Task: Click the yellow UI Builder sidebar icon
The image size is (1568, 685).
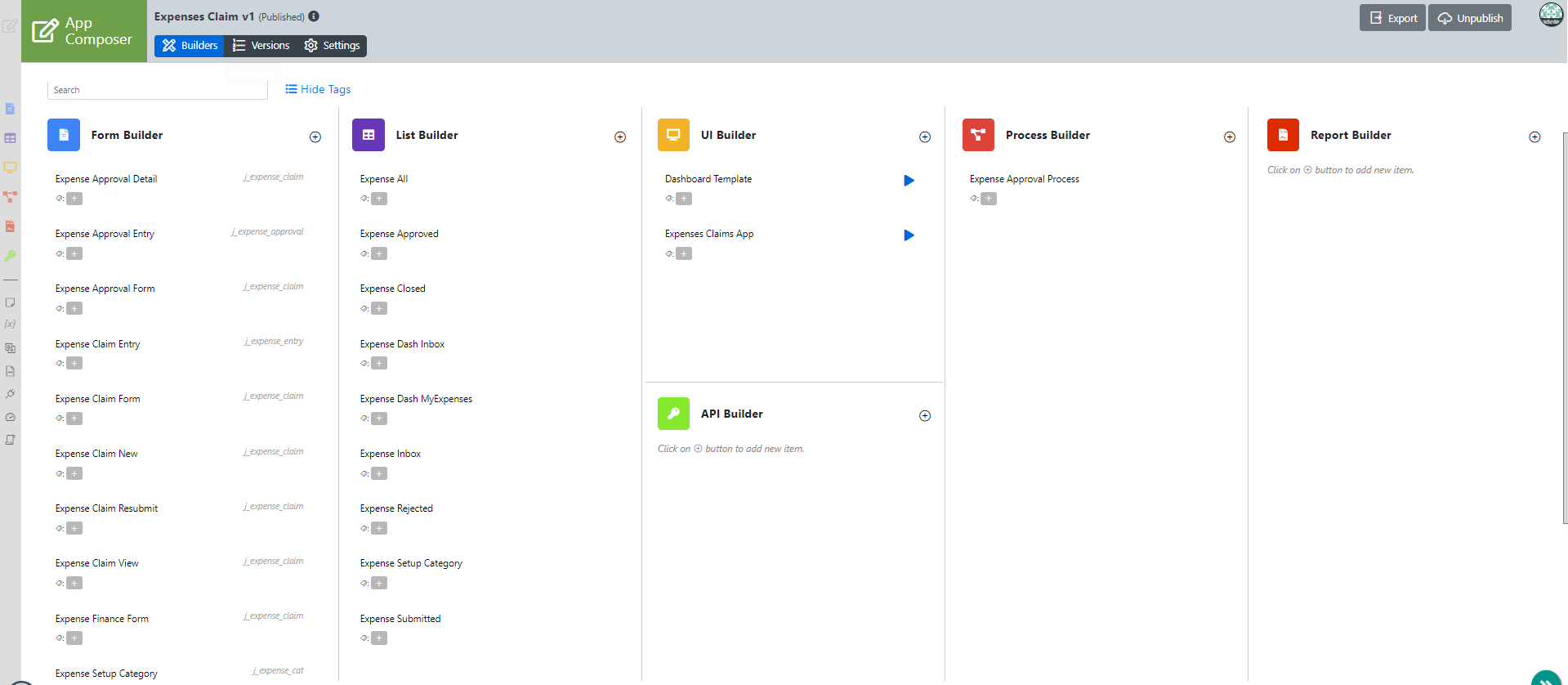Action: tap(10, 168)
